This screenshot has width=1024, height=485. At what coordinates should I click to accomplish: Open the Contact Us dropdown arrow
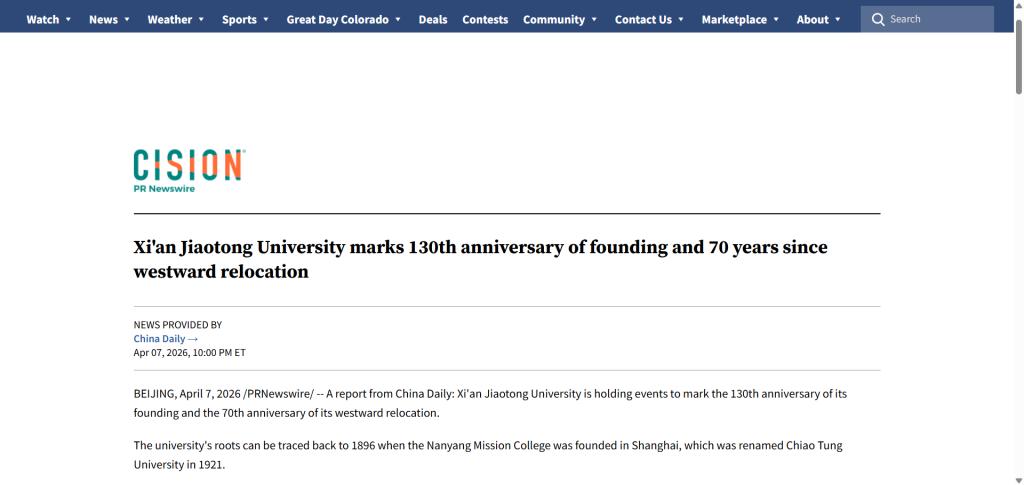pyautogui.click(x=681, y=20)
